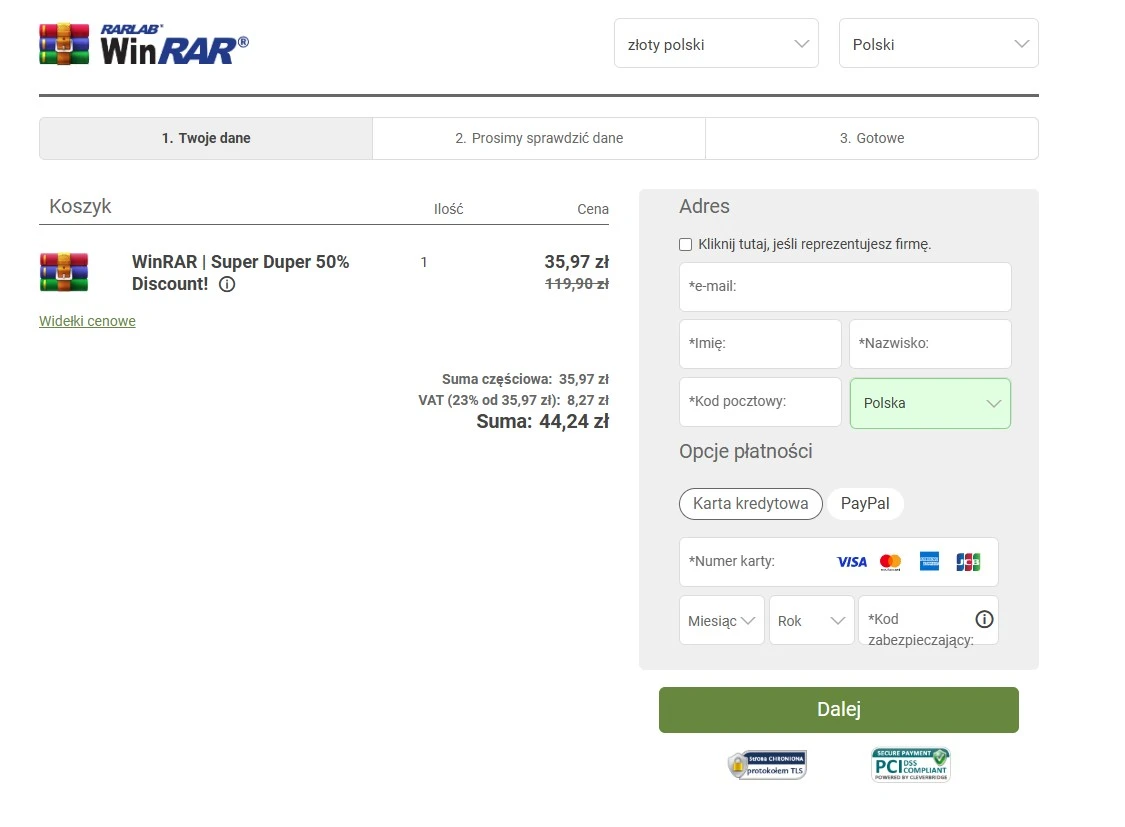Open the security code info icon
1125x827 pixels.
983,619
